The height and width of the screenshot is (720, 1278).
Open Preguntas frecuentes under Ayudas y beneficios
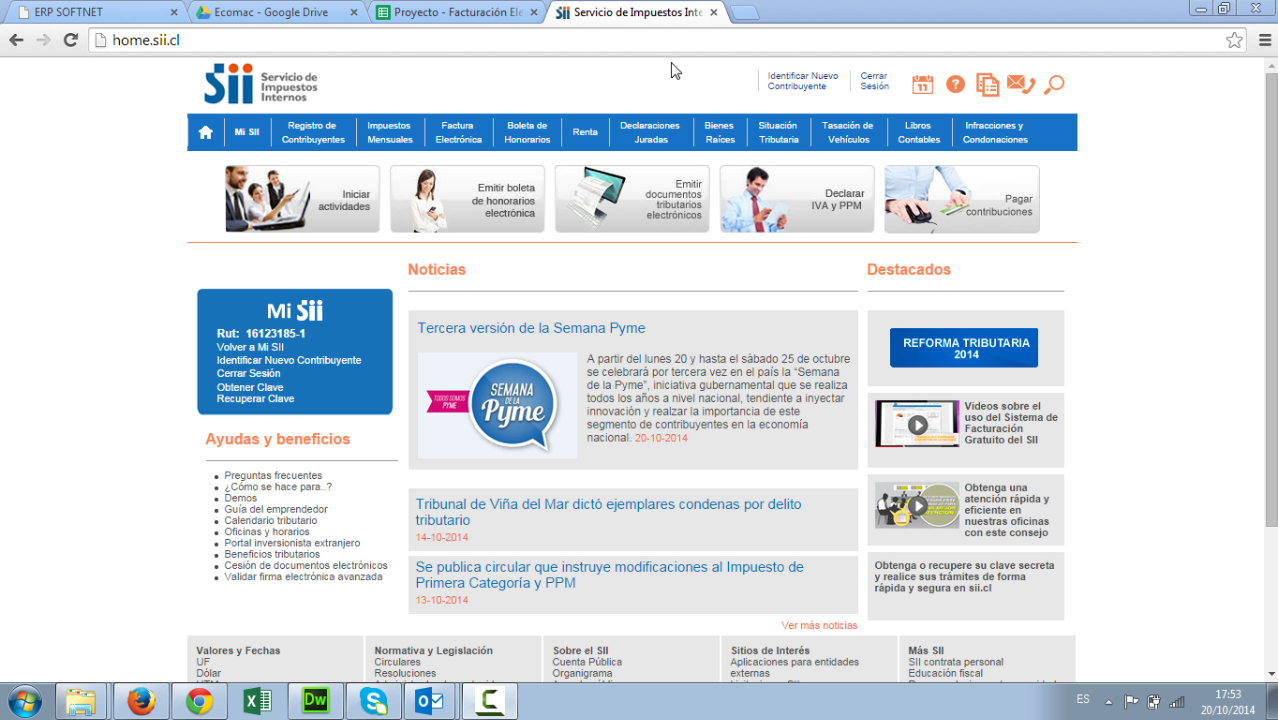coord(273,476)
